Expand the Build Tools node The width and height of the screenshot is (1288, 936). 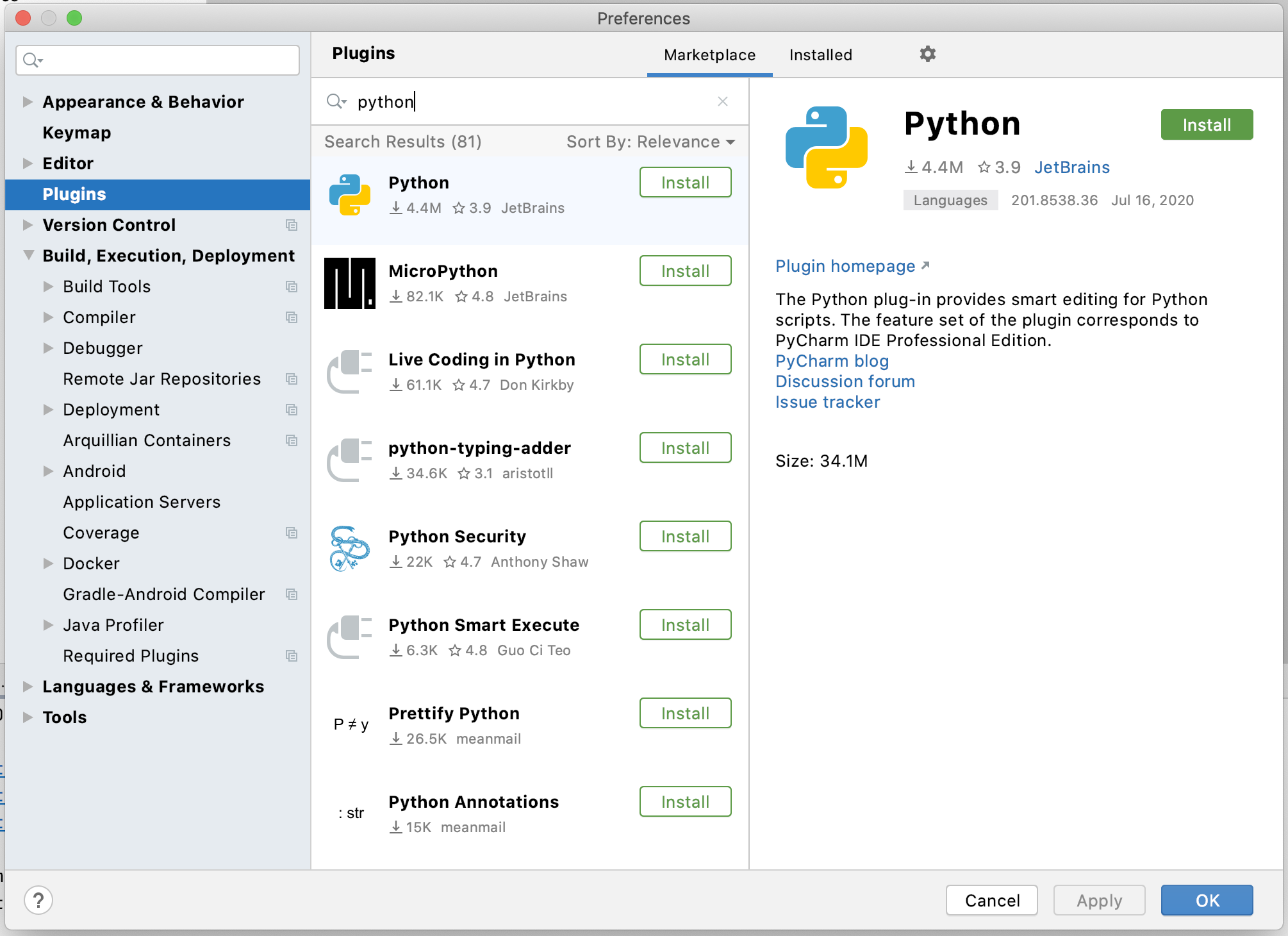point(48,287)
